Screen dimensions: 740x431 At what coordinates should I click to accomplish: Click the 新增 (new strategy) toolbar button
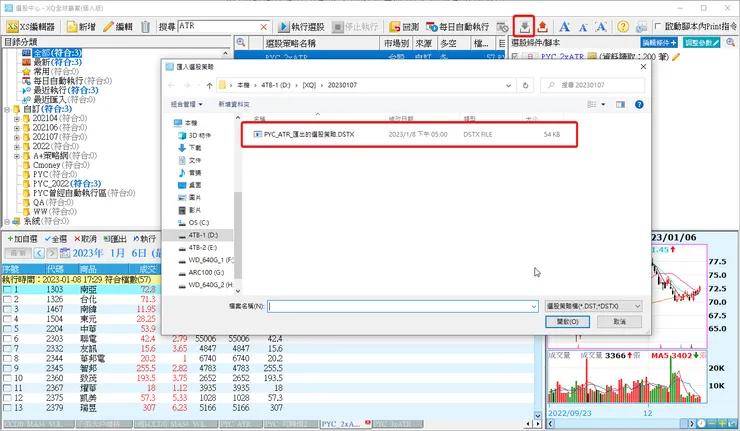click(x=82, y=27)
